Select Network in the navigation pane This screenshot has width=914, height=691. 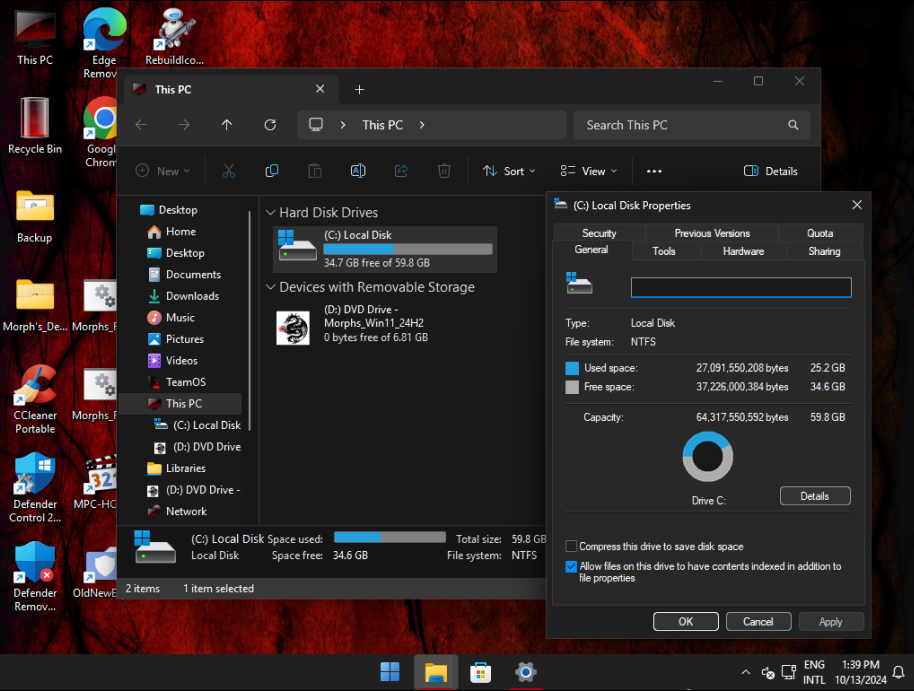click(x=186, y=511)
